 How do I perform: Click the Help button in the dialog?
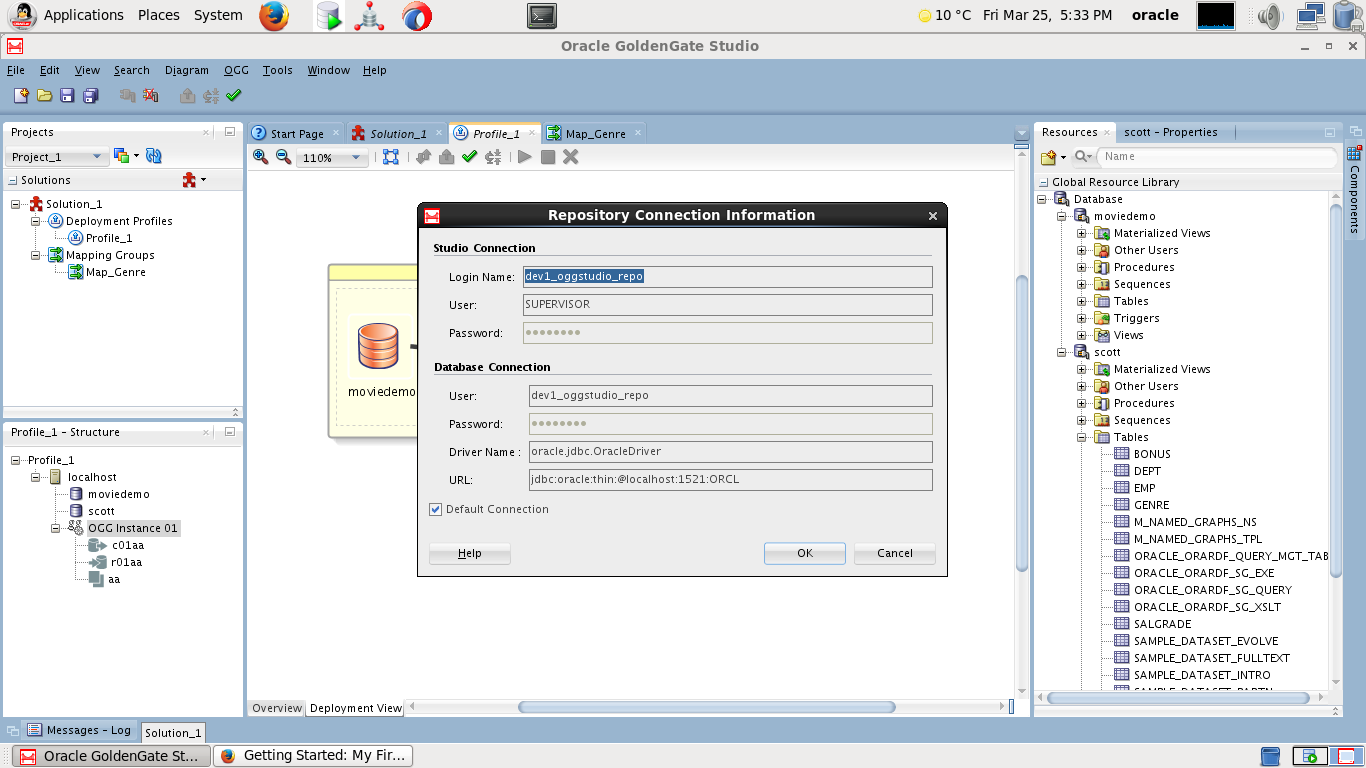click(x=470, y=553)
